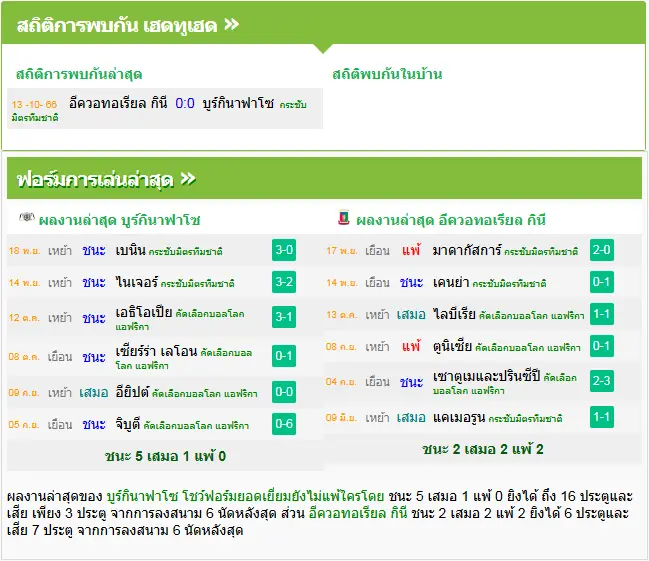Click the 0-6 score badge for จิบูตี
The height and width of the screenshot is (561, 649).
[284, 424]
